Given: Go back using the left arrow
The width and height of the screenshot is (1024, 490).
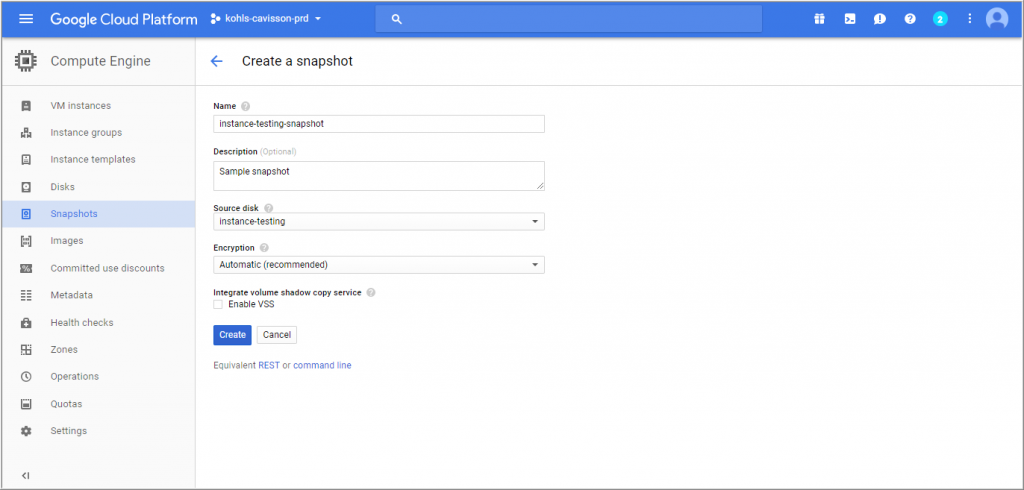Looking at the screenshot, I should tap(216, 61).
